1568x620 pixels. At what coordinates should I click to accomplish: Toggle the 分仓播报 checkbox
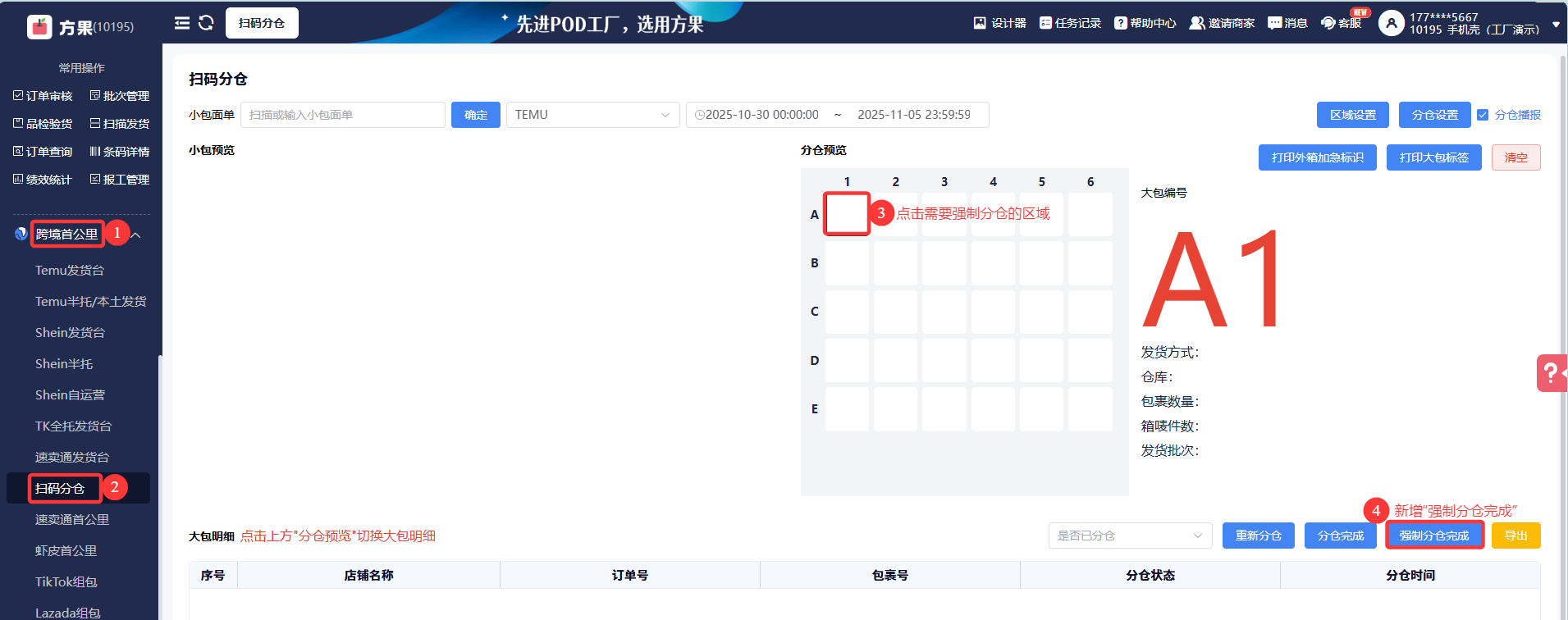coord(1483,115)
